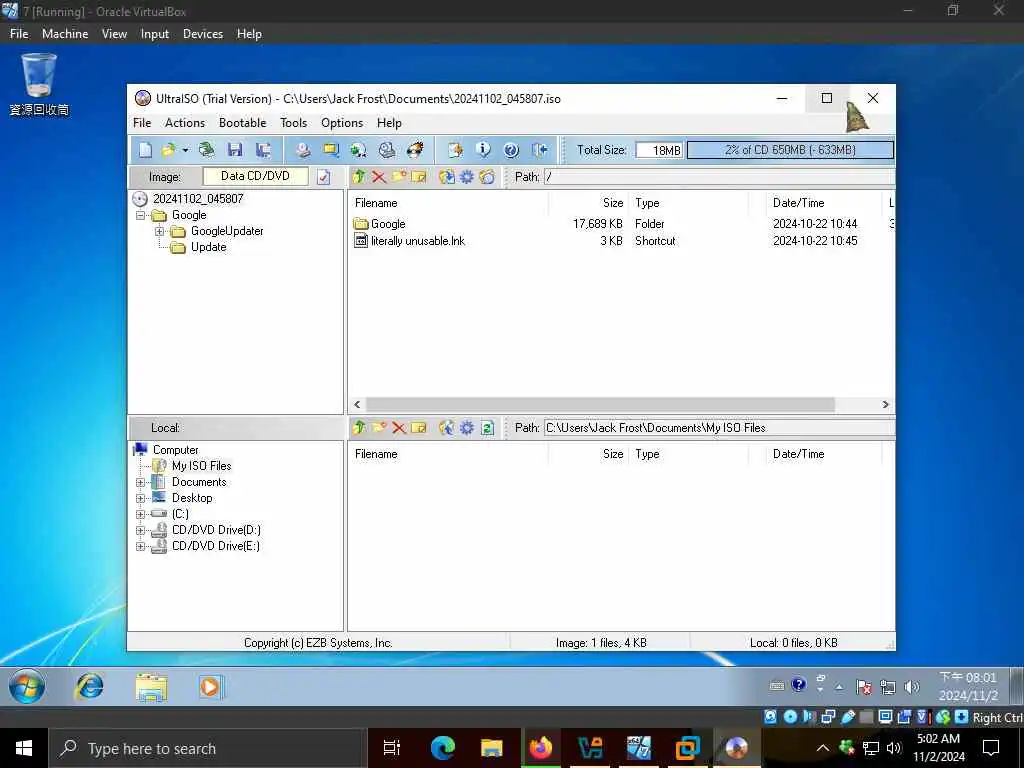Click the horizontal scrollbar in image file list
The image size is (1024, 768).
[x=600, y=405]
